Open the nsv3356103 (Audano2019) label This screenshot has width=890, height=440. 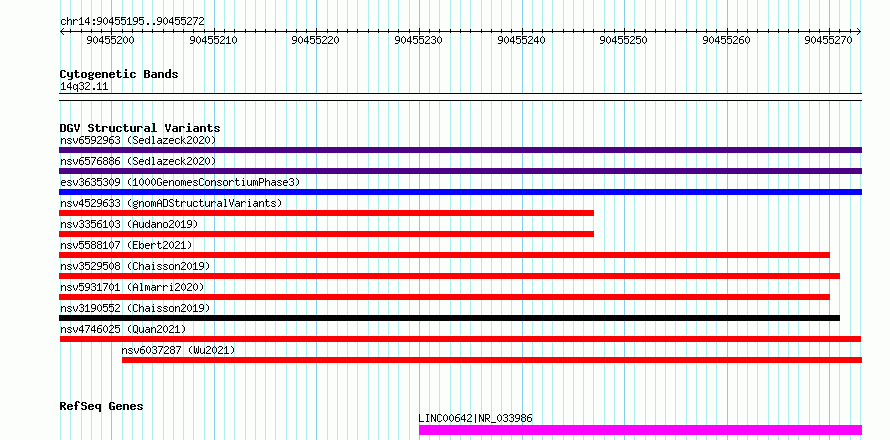(129, 224)
